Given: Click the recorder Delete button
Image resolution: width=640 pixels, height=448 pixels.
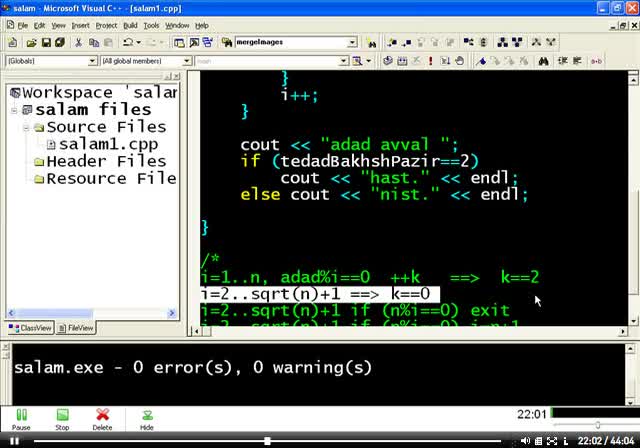Looking at the screenshot, I should pos(102,419).
